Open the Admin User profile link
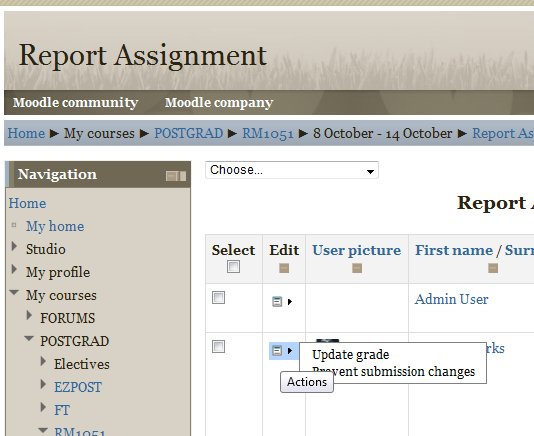This screenshot has height=436, width=534. [451, 299]
